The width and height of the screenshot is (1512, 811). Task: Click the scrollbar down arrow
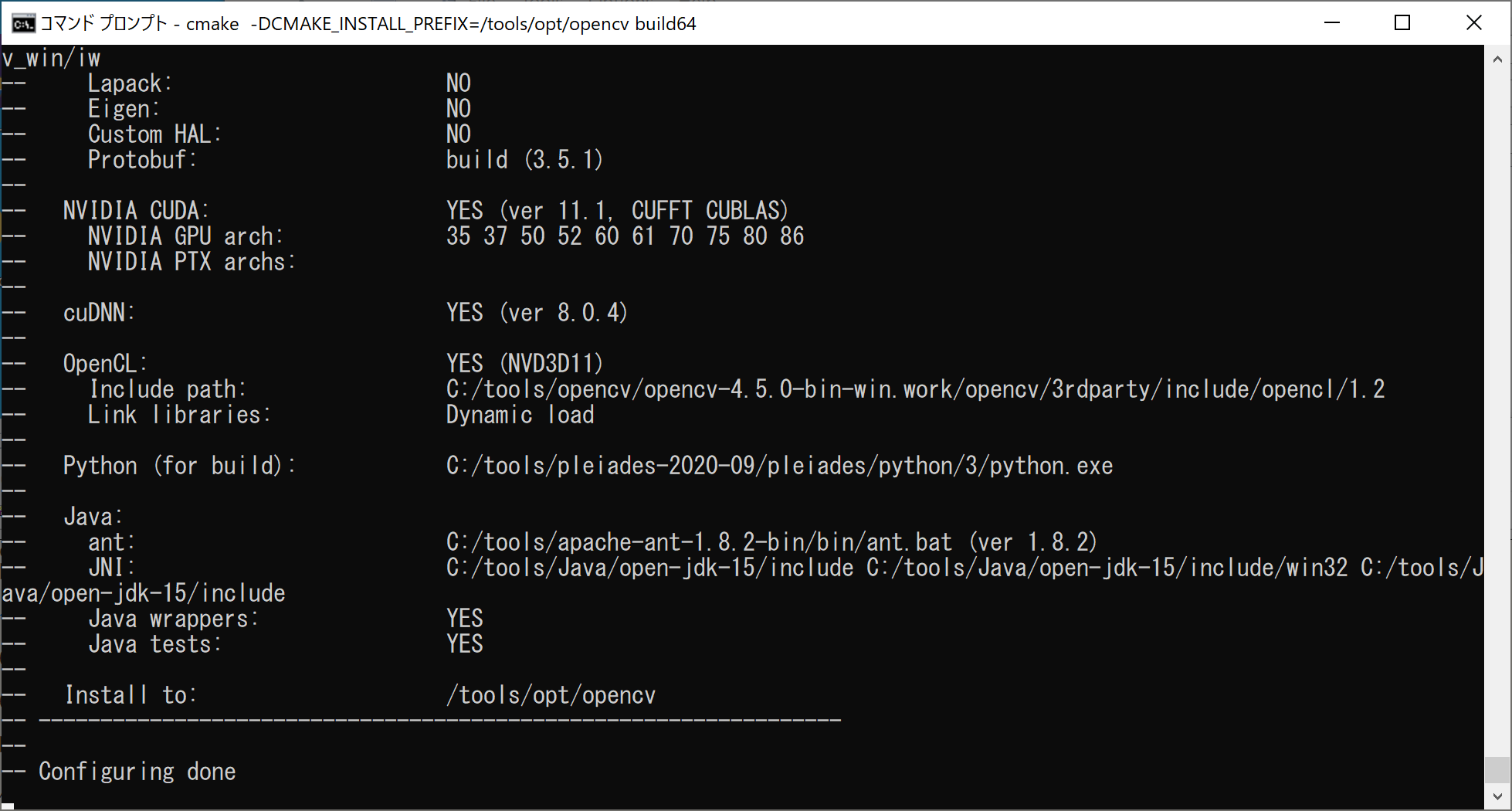[1497, 796]
